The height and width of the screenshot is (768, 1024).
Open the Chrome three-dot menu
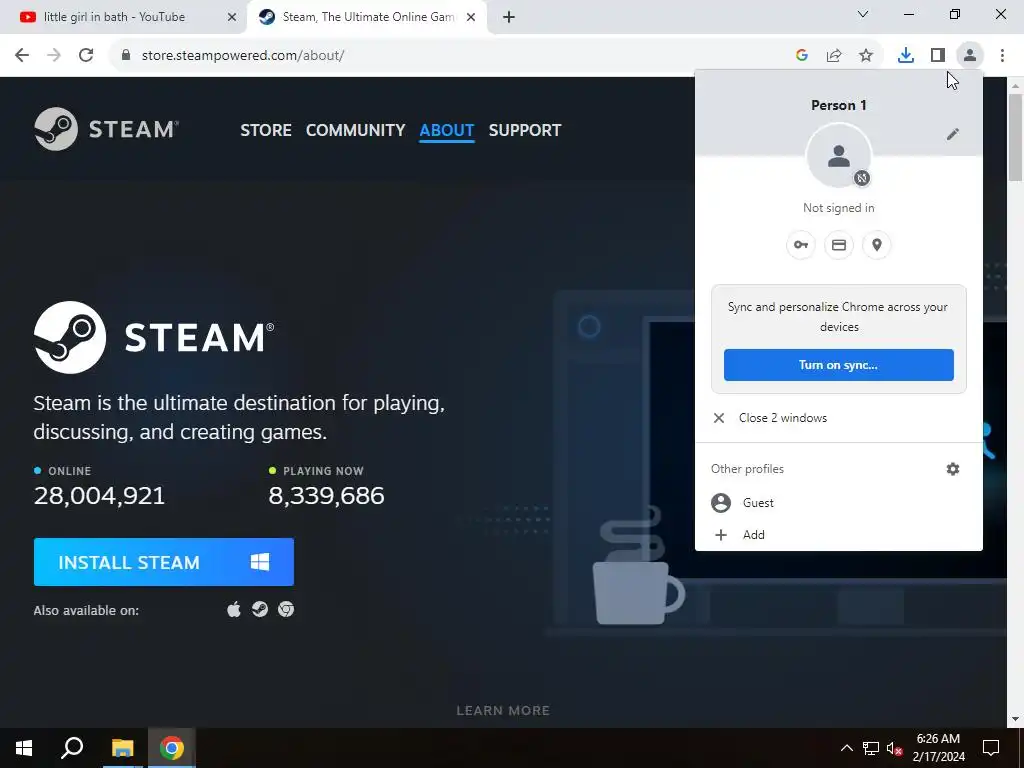(x=1002, y=56)
